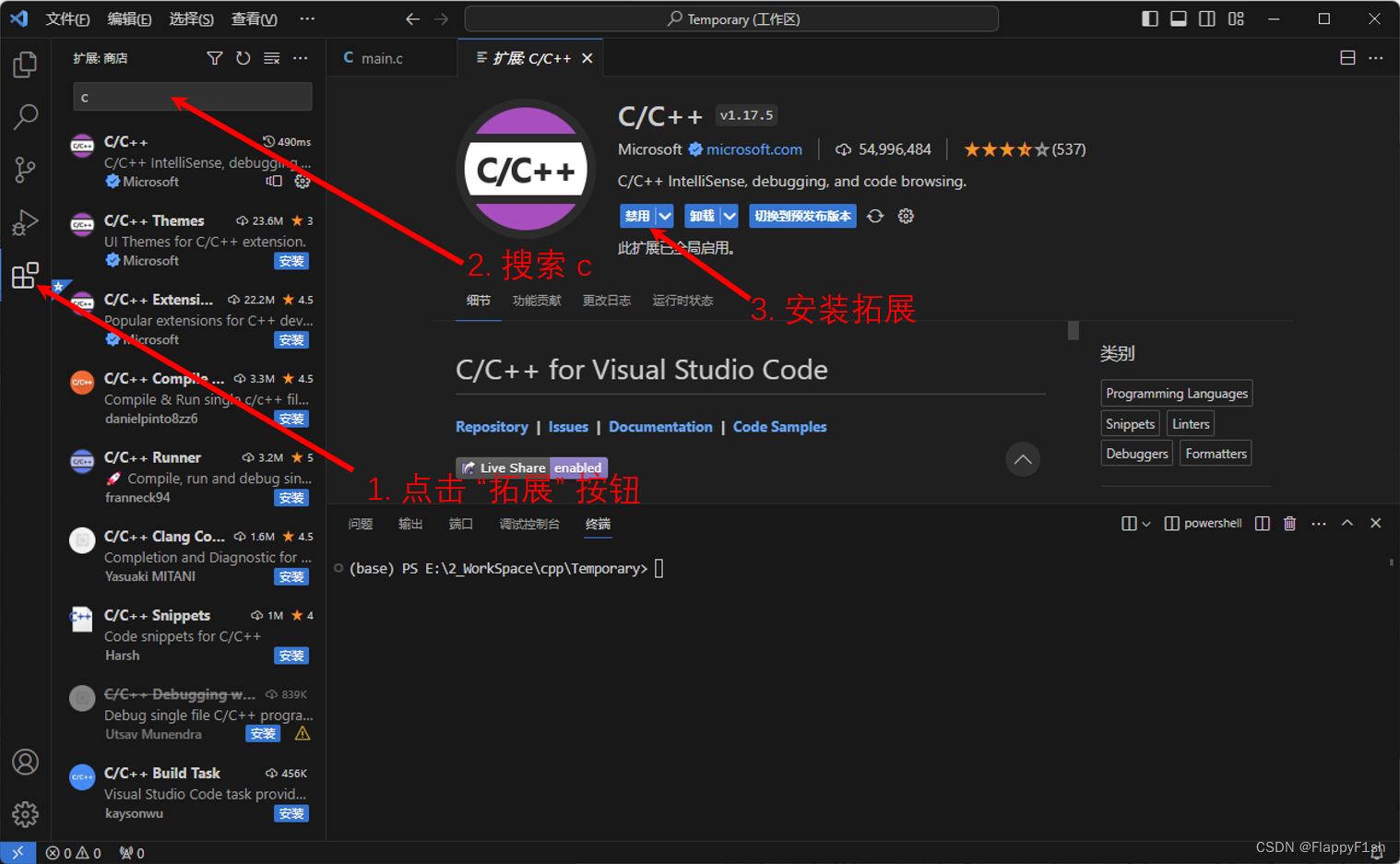The width and height of the screenshot is (1400, 864).
Task: Open remote window indicator in status bar
Action: tap(18, 853)
